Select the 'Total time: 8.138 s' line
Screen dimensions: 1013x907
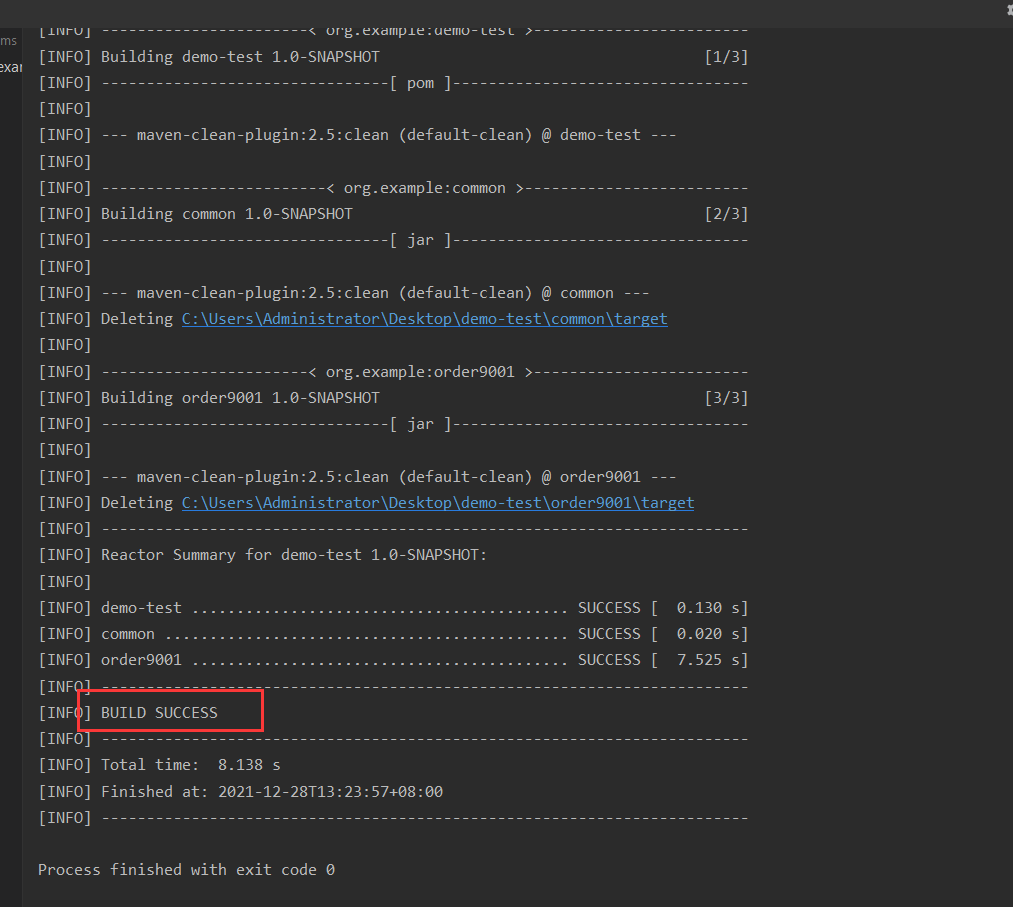(x=160, y=765)
